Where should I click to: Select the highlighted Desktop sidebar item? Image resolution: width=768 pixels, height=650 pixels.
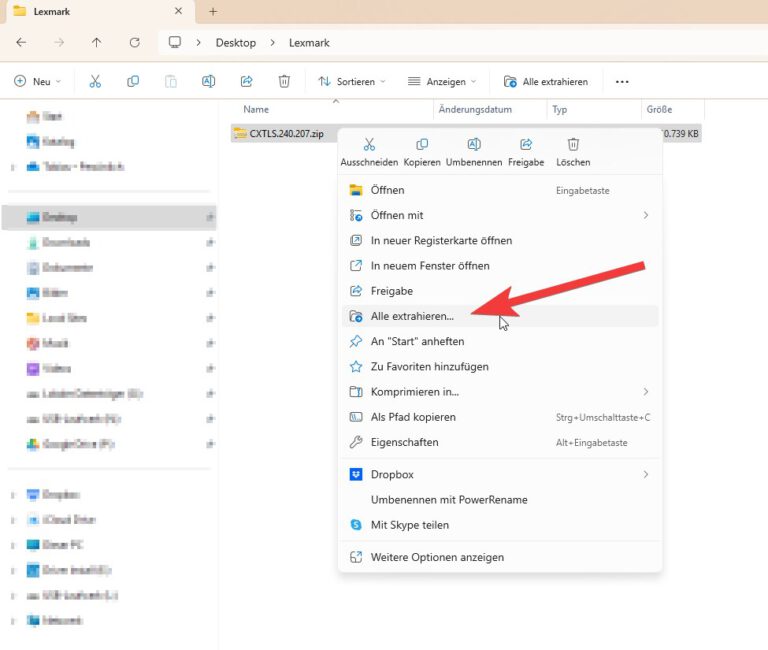[x=109, y=217]
